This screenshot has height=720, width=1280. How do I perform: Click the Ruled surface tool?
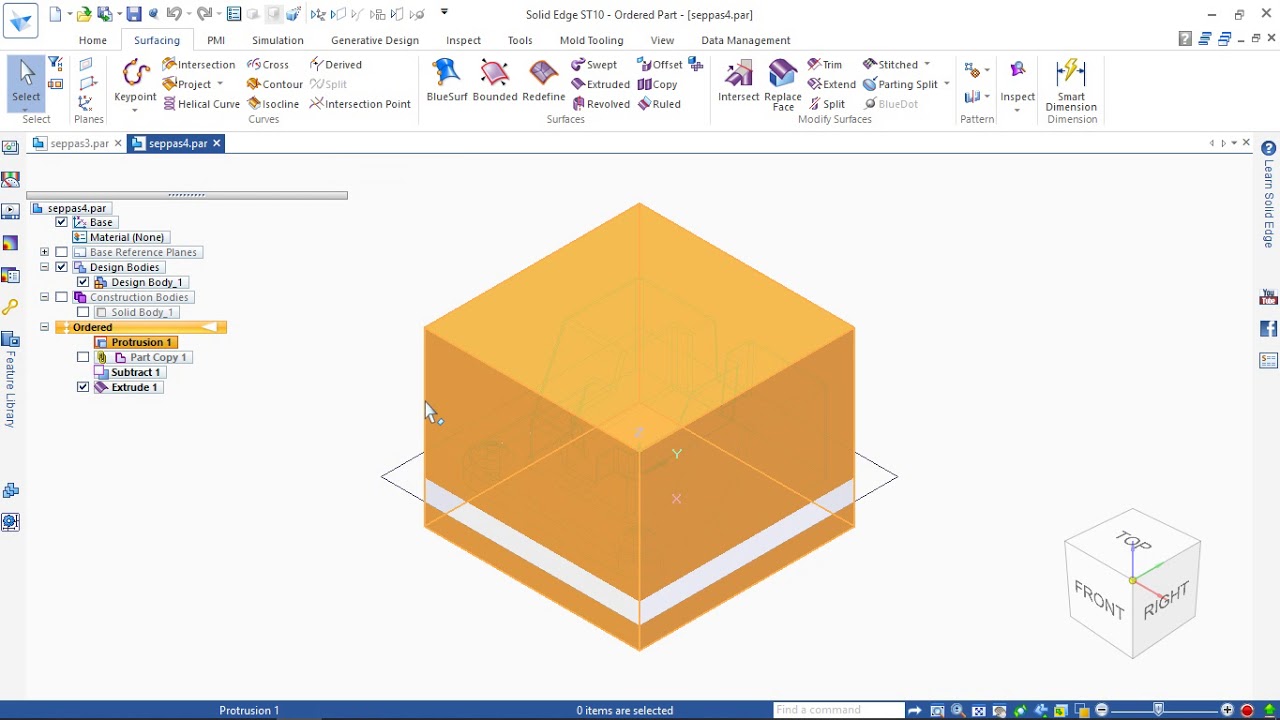point(659,104)
